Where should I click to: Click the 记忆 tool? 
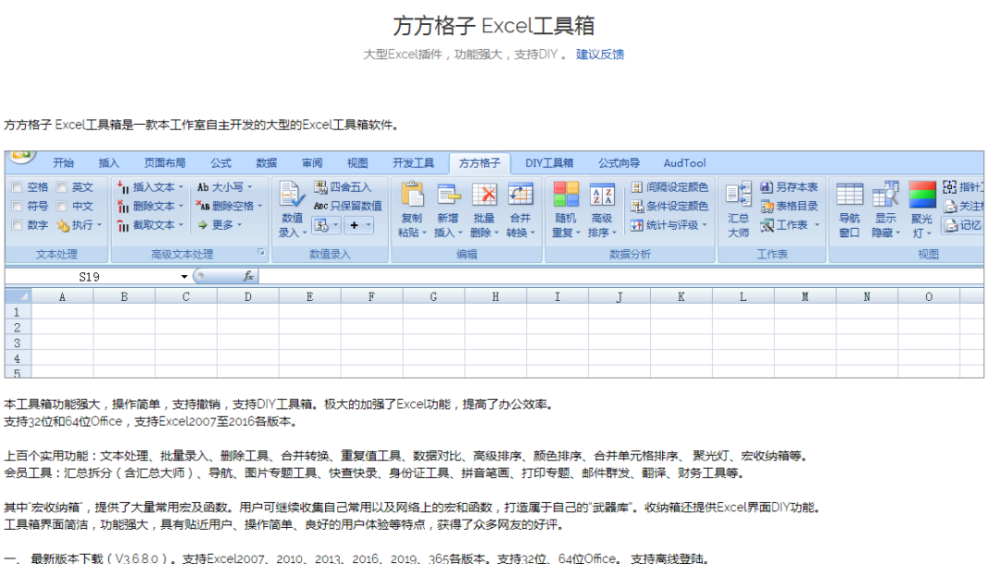tap(963, 225)
